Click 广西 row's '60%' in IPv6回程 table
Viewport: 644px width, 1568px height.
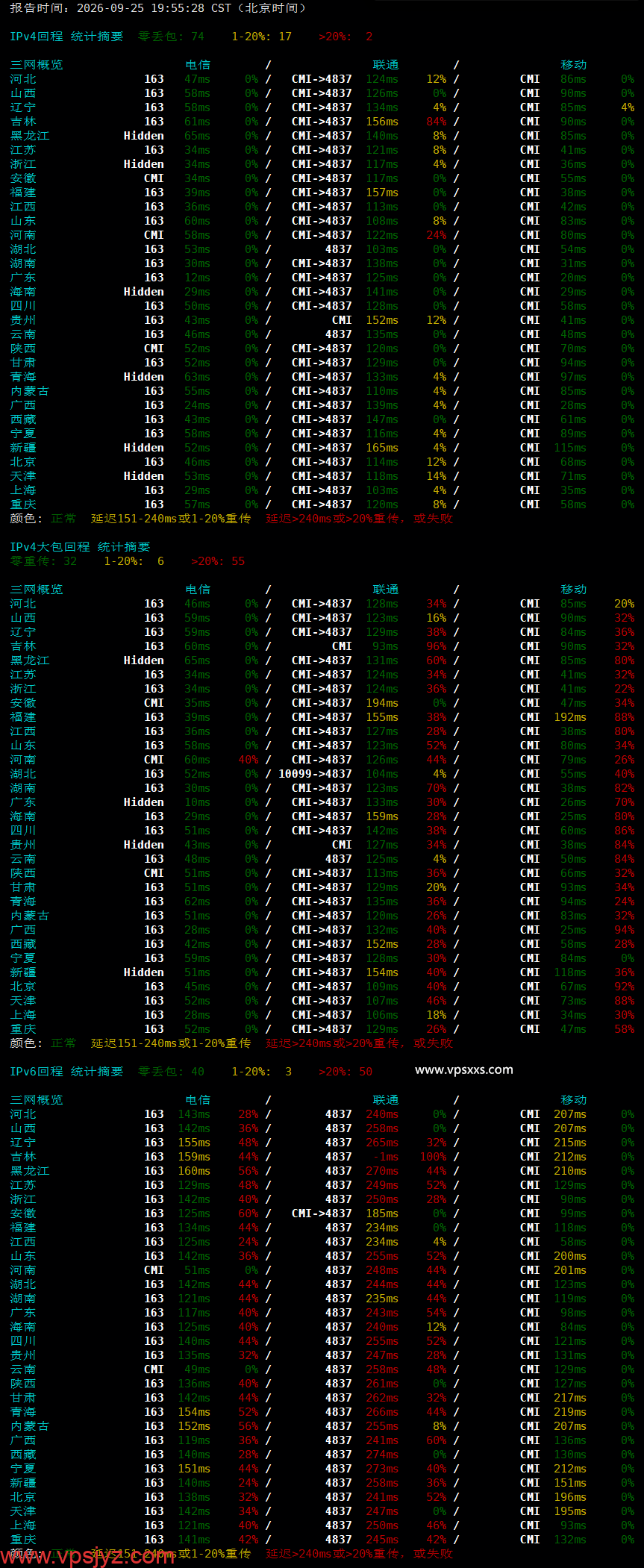pos(436,1440)
